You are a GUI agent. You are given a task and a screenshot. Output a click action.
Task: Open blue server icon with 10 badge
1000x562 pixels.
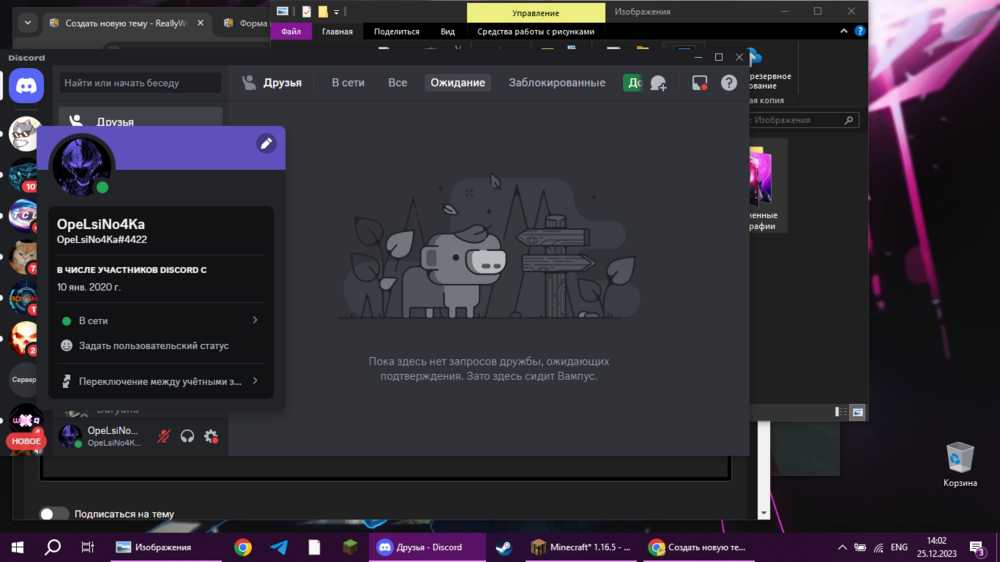24,175
